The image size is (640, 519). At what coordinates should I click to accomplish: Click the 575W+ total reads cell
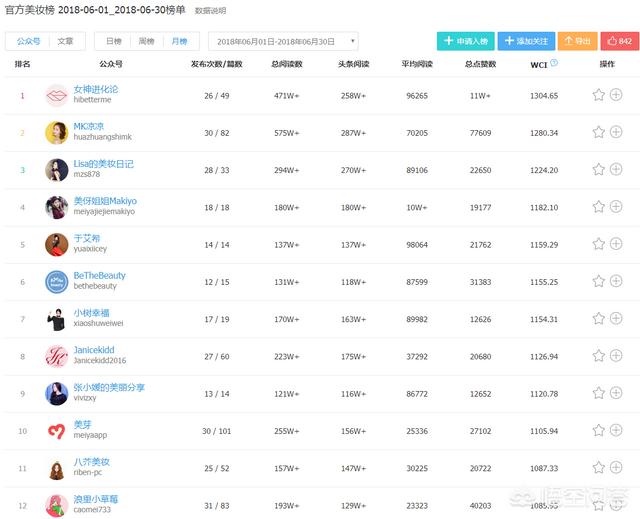(287, 133)
